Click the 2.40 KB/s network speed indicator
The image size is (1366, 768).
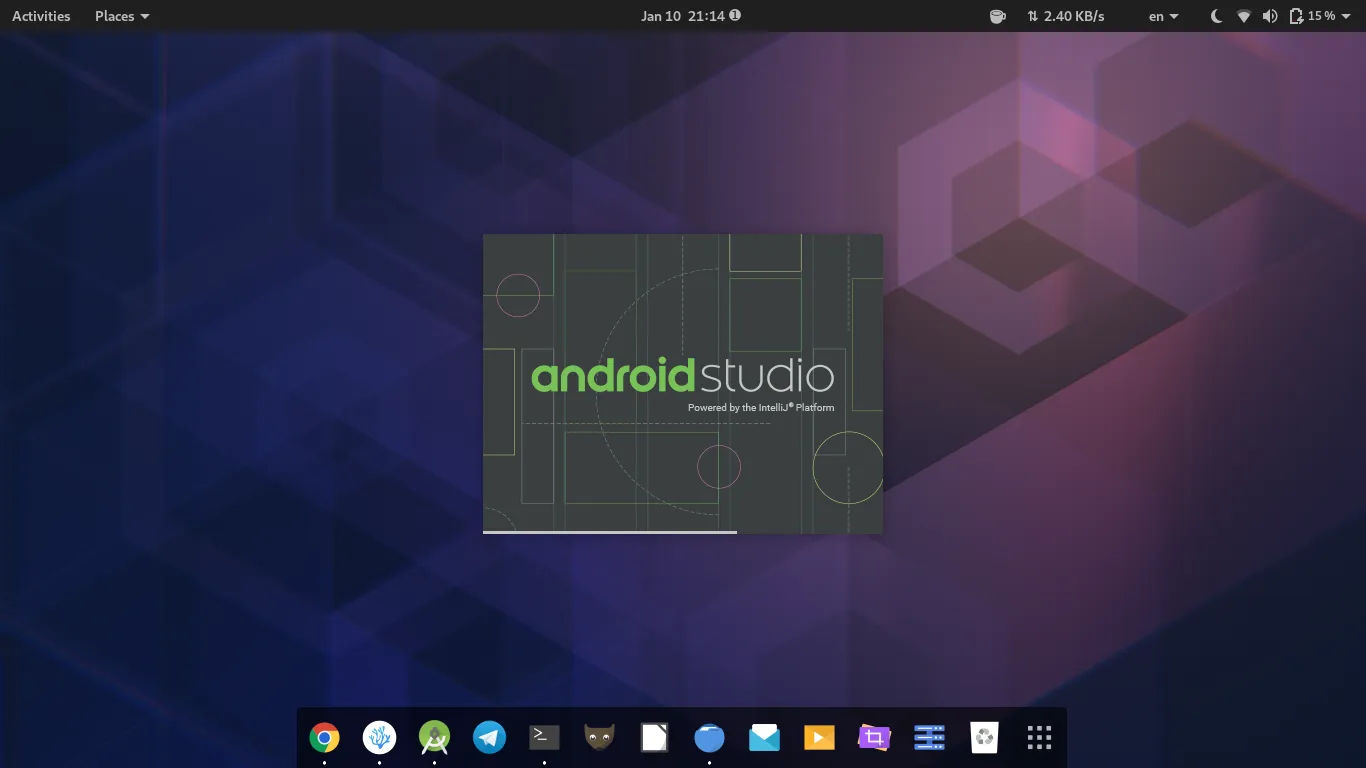pyautogui.click(x=1065, y=16)
